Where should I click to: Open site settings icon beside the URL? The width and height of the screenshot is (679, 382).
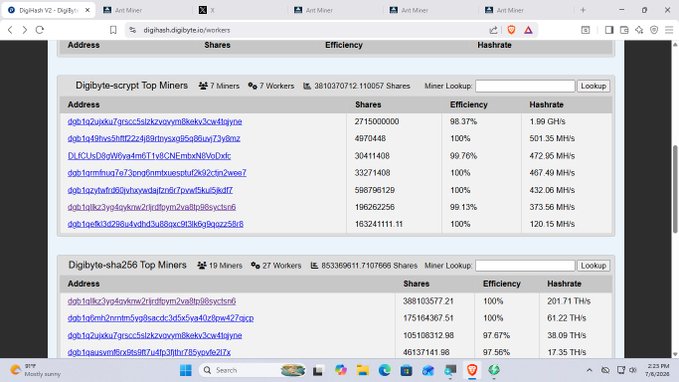coord(133,30)
